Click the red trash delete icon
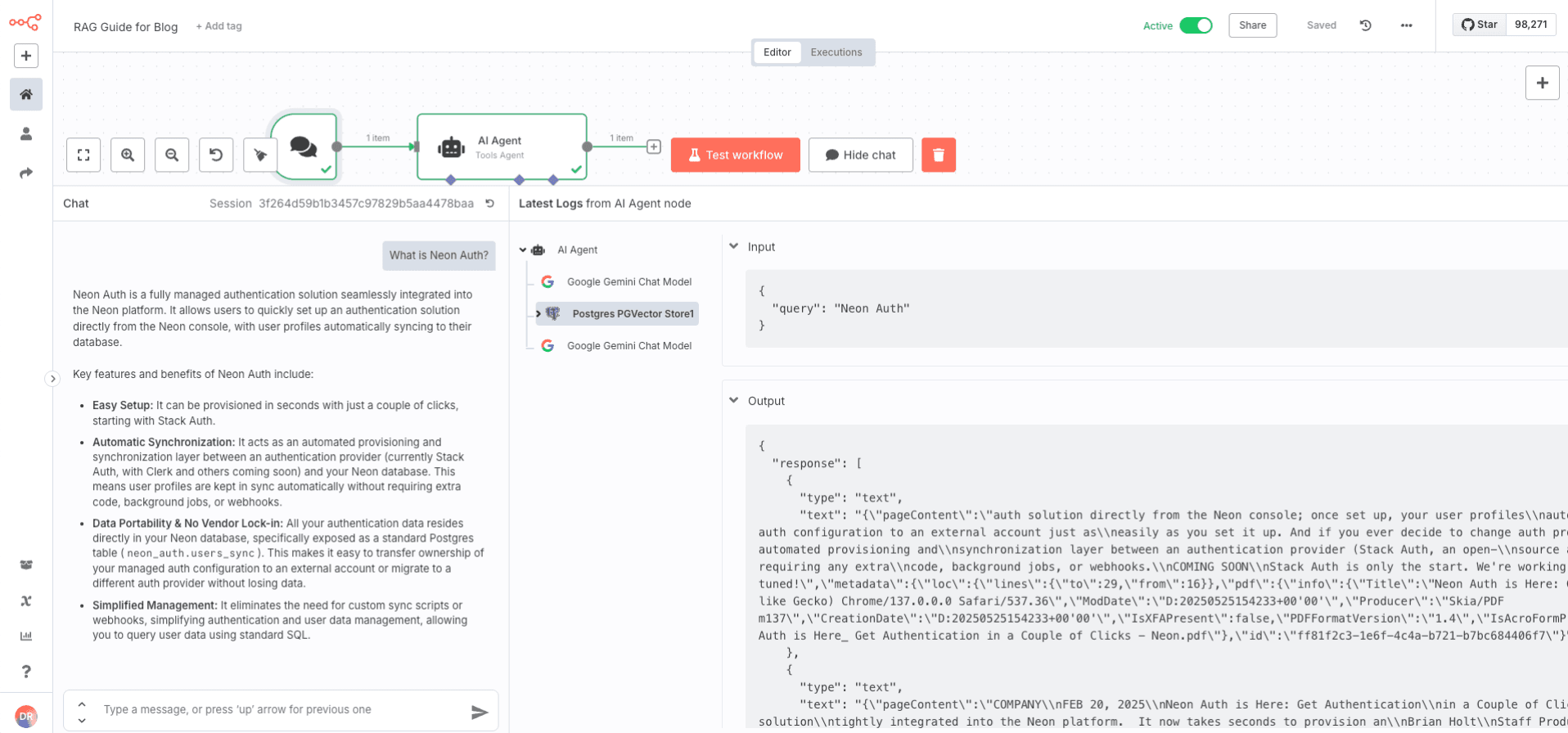The height and width of the screenshot is (733, 1568). [x=938, y=155]
